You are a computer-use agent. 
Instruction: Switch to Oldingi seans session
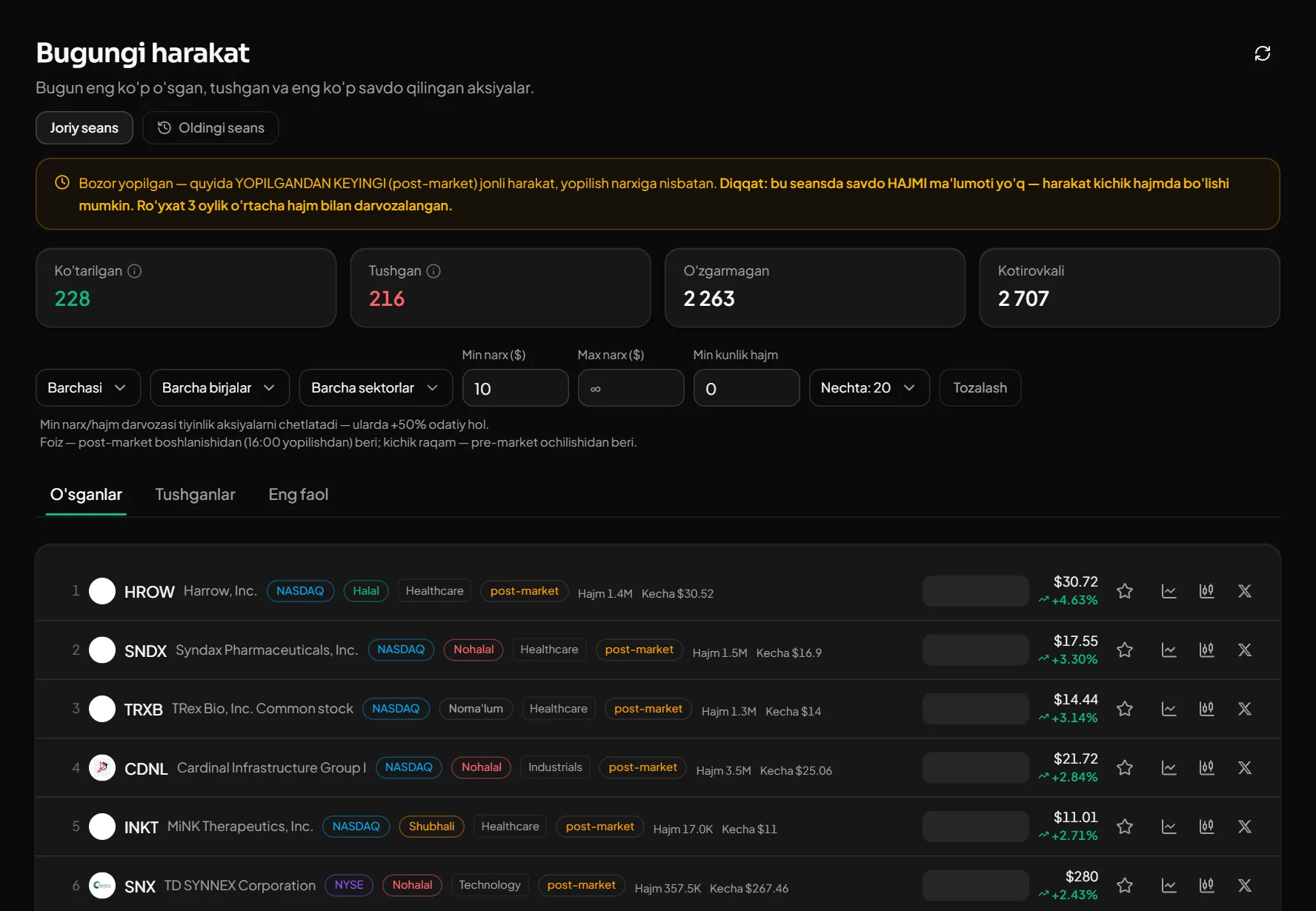210,127
